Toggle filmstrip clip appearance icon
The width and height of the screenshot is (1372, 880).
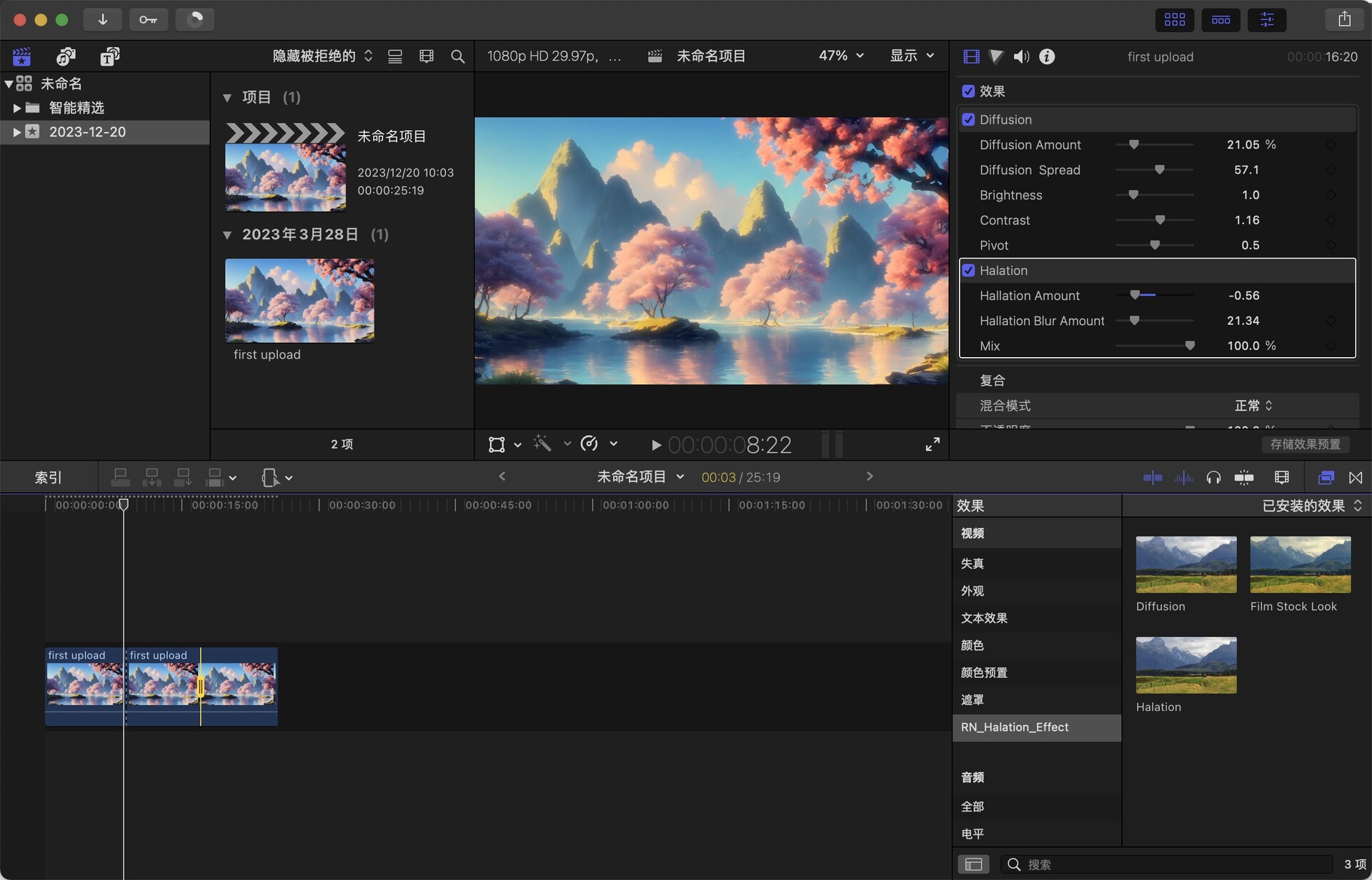(x=427, y=56)
